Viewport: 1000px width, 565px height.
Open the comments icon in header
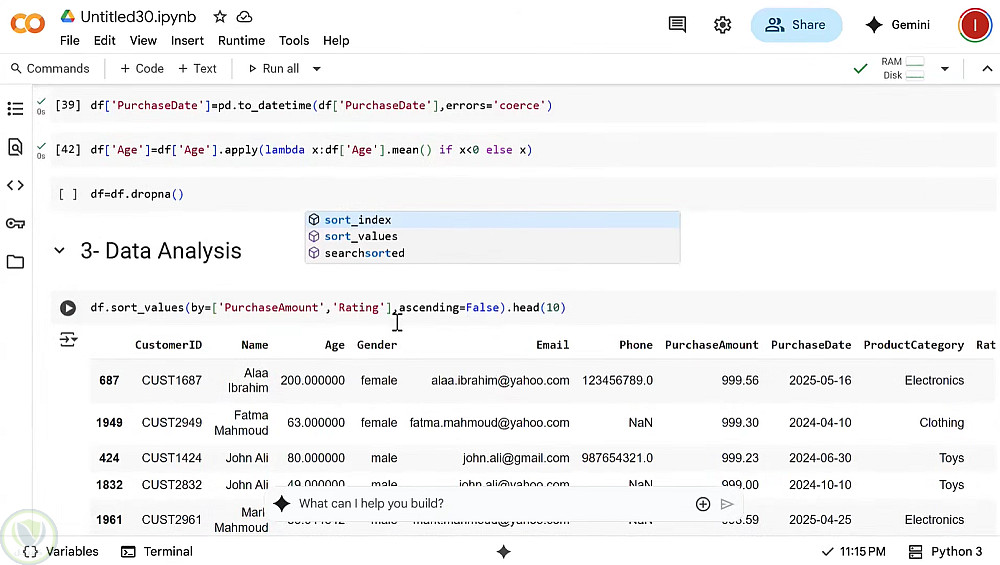point(677,25)
